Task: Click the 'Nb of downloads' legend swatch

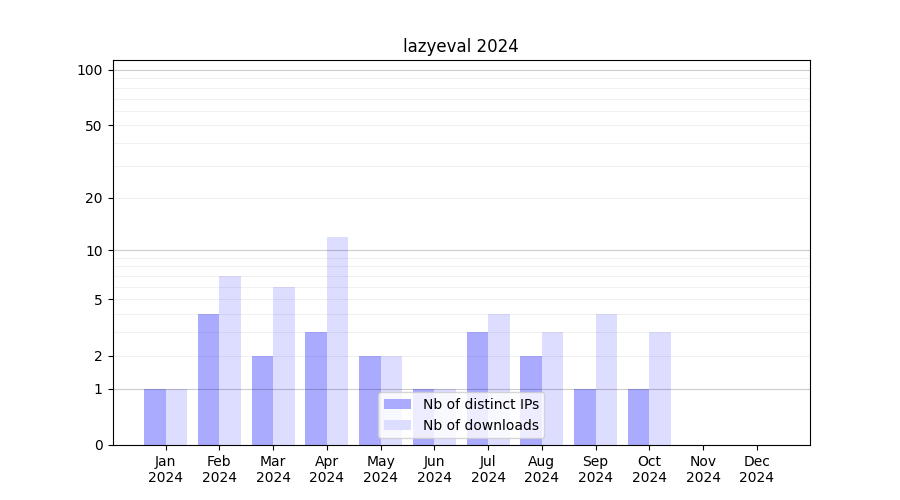Action: tap(397, 425)
